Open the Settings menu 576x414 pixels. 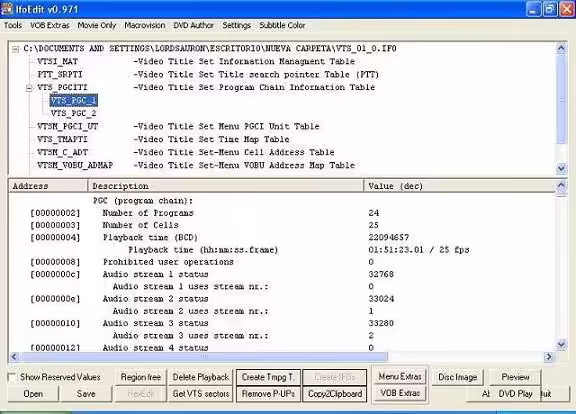click(236, 25)
